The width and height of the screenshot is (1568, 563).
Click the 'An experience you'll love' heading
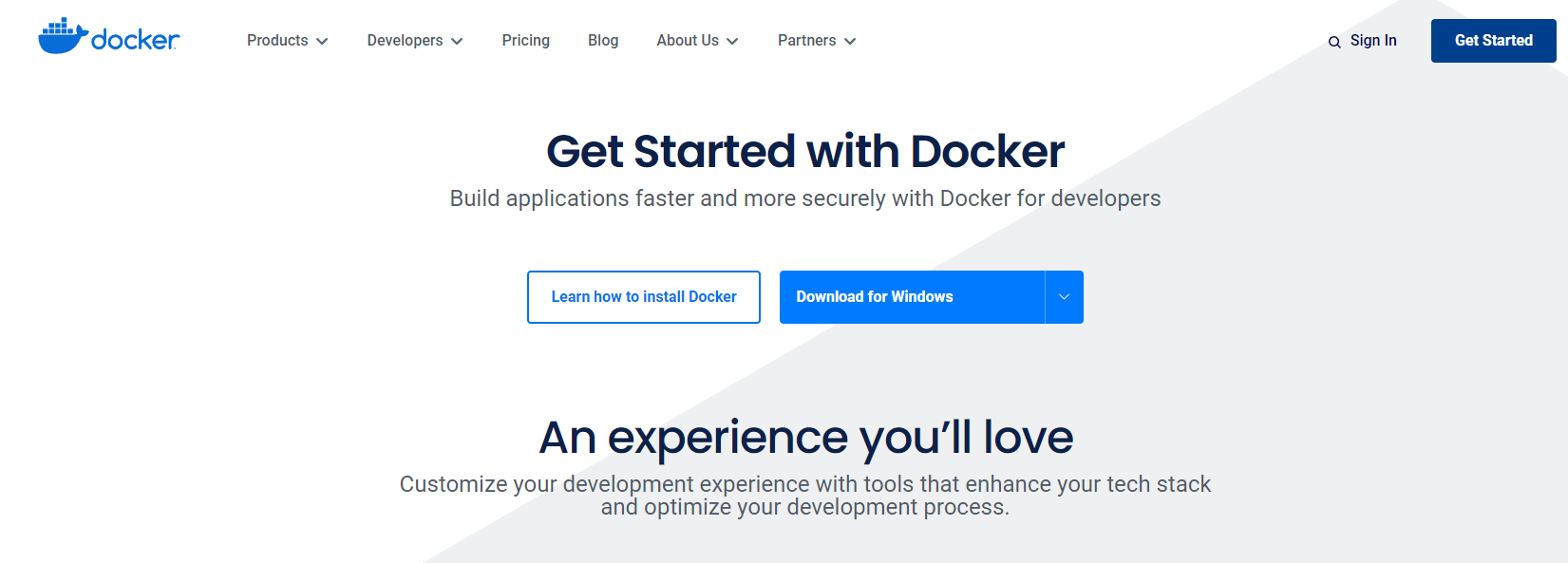[805, 438]
